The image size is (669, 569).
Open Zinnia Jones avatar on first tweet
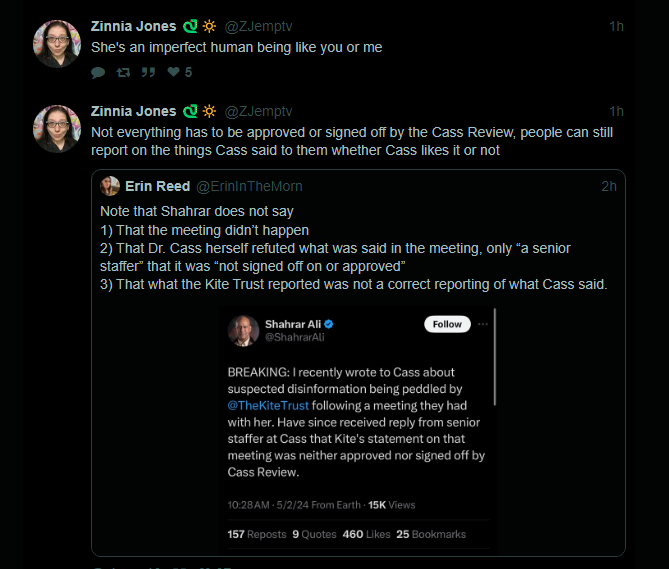click(57, 44)
